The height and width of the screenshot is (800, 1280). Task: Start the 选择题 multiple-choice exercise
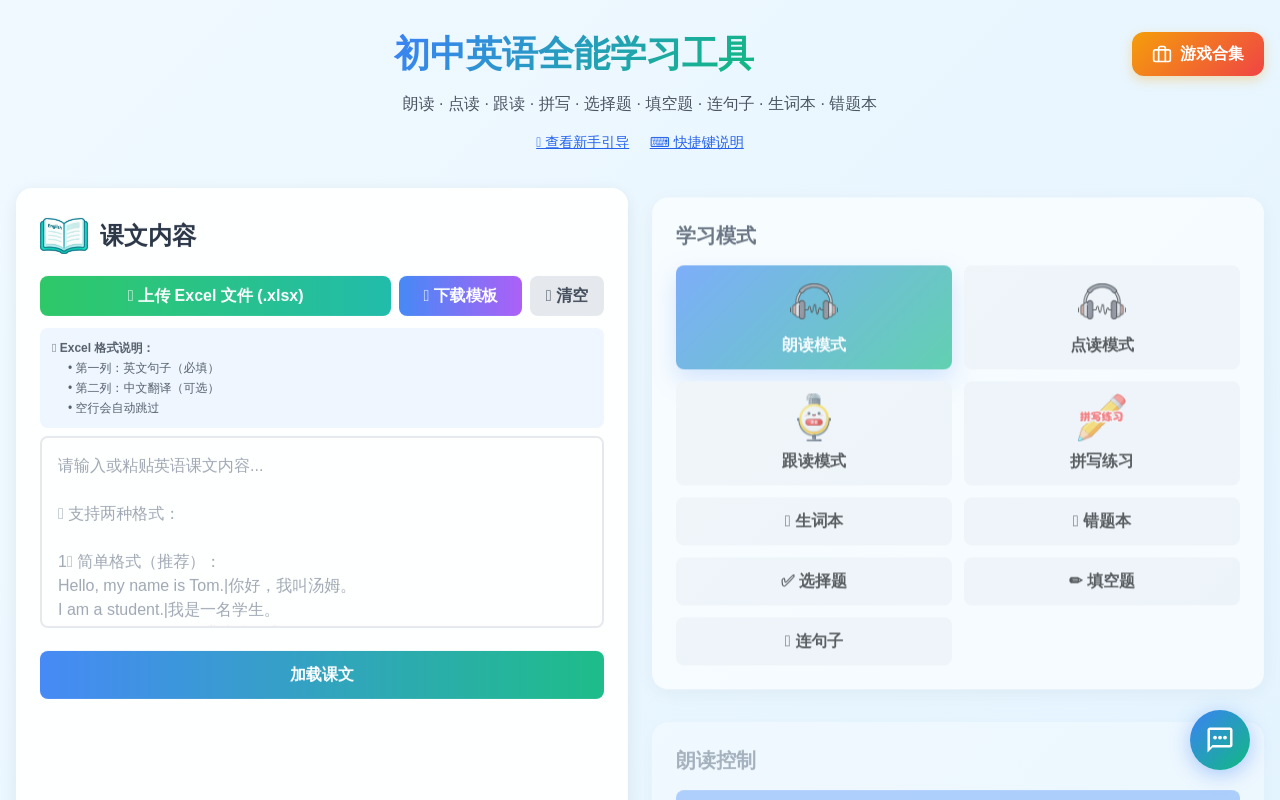point(813,581)
